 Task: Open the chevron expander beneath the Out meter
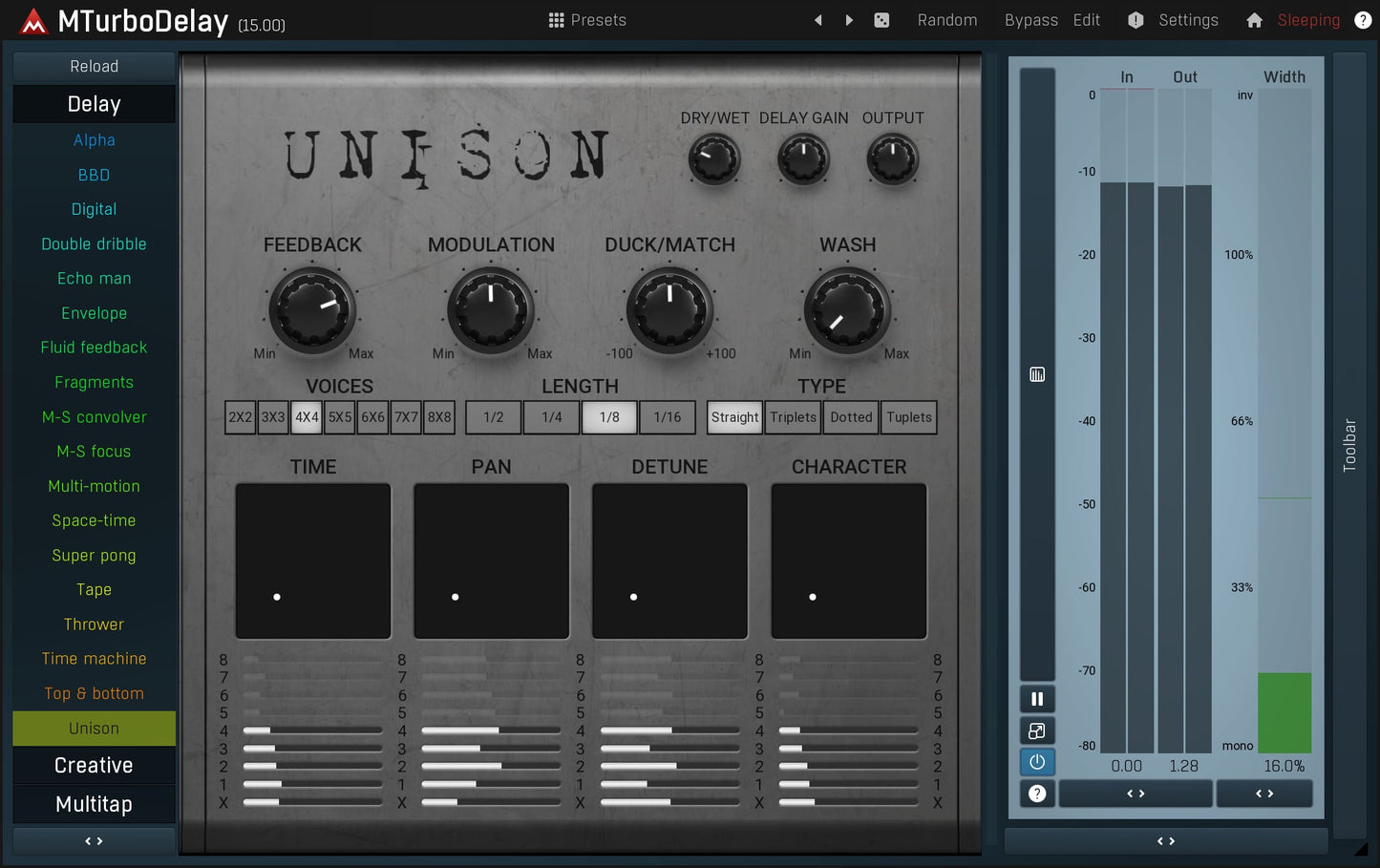click(x=1136, y=793)
